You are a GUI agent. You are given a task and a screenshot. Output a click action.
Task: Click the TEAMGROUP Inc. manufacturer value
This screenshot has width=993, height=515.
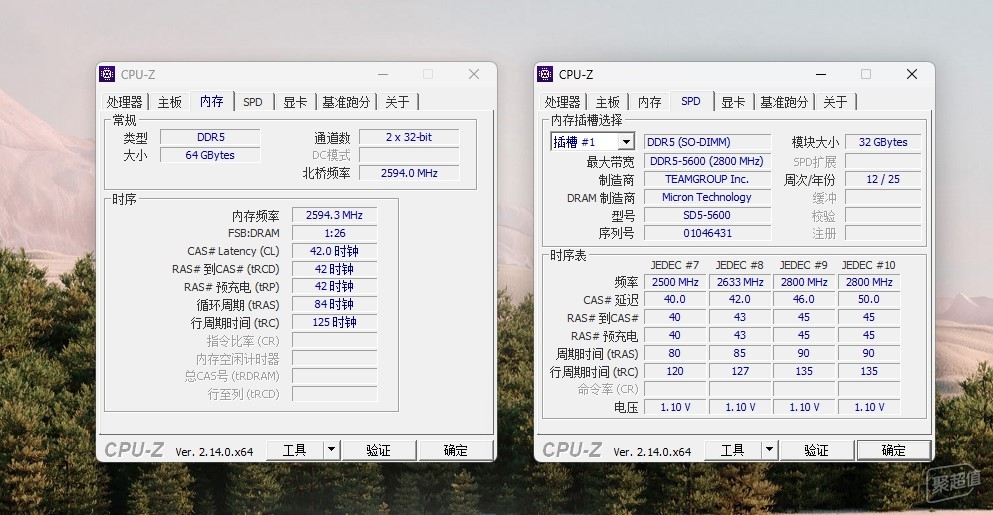tap(707, 179)
